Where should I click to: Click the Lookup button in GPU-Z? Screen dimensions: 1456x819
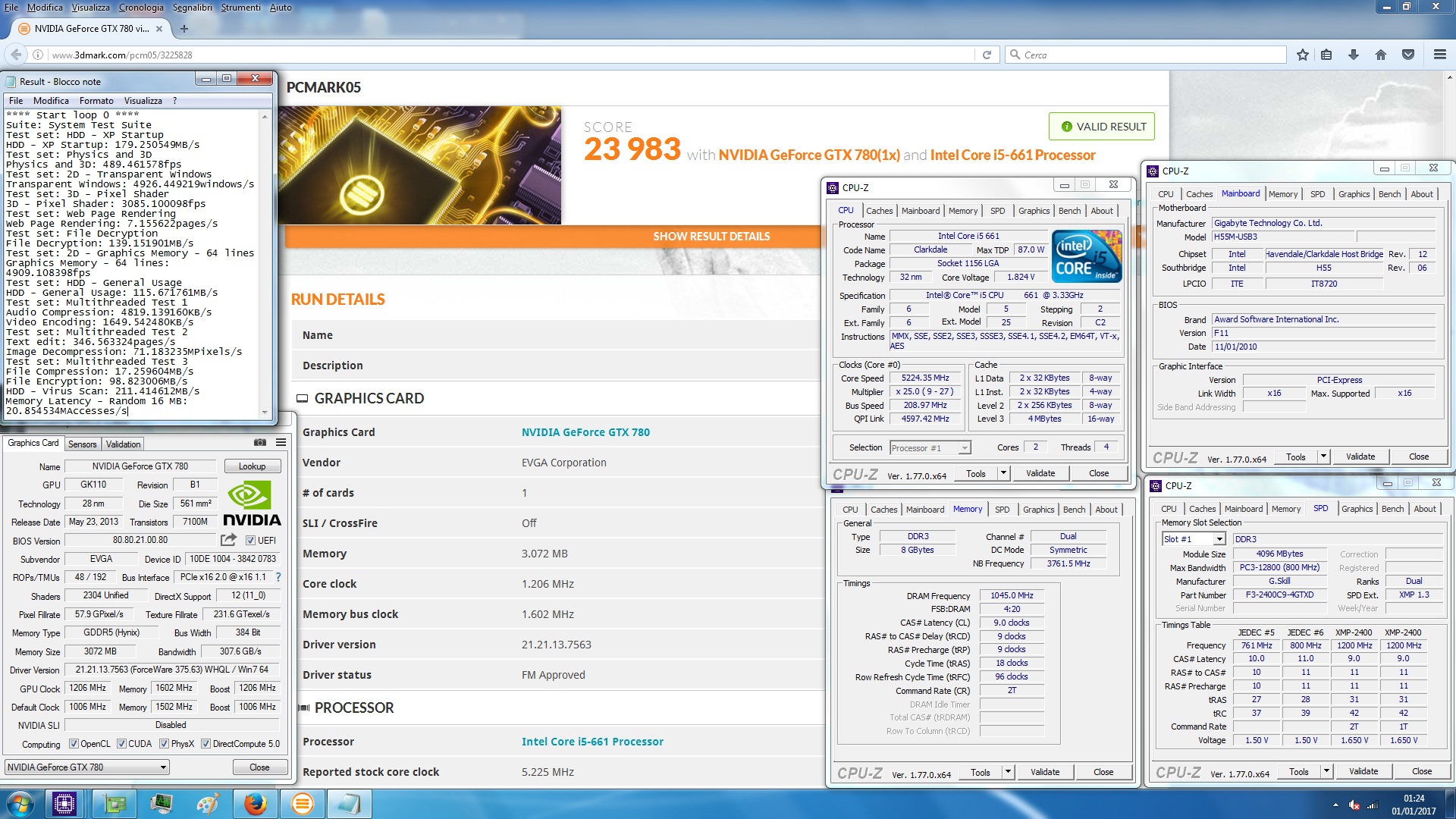252,466
